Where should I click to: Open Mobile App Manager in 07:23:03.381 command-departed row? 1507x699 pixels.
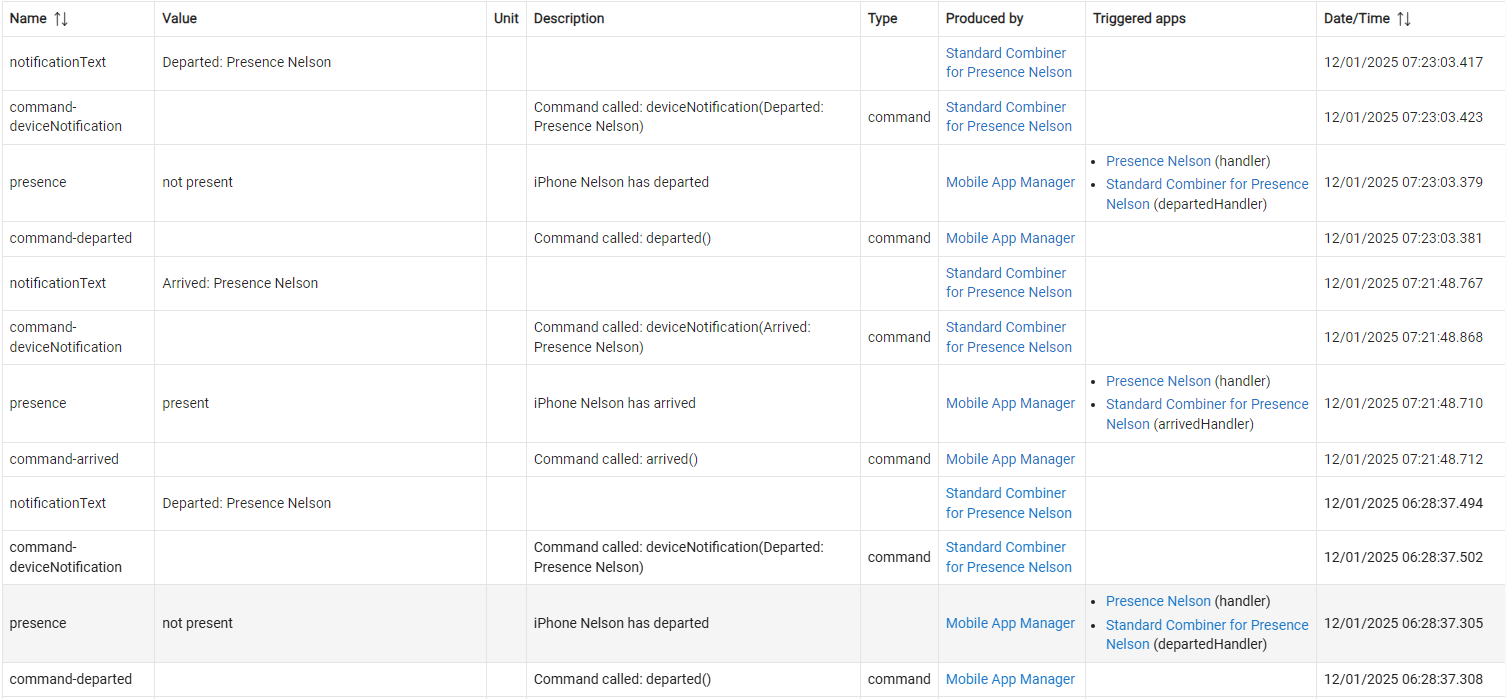[x=1010, y=238]
